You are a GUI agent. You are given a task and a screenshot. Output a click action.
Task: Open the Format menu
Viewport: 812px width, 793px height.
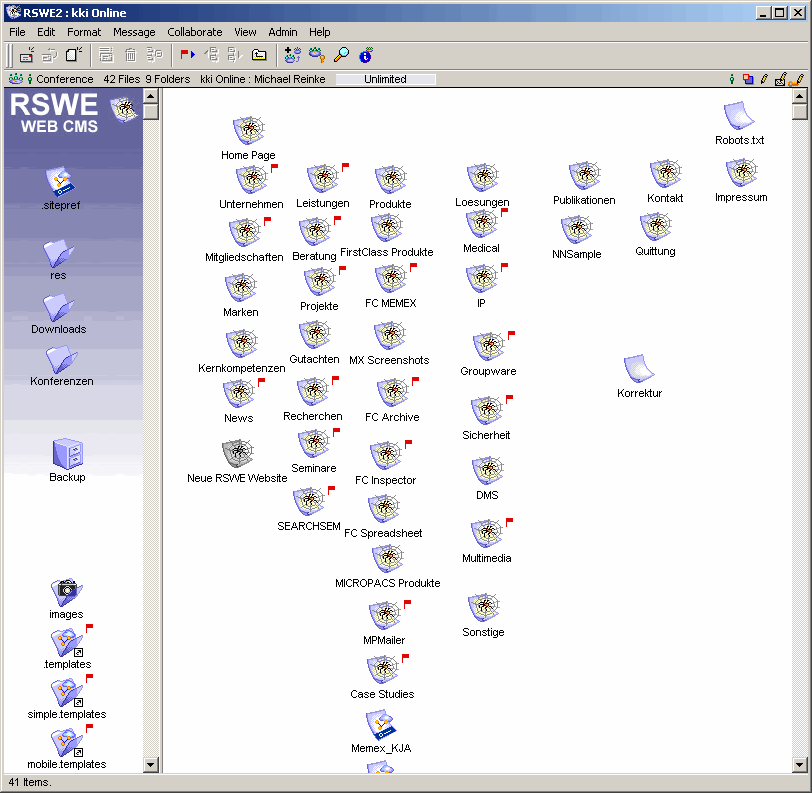tap(84, 32)
